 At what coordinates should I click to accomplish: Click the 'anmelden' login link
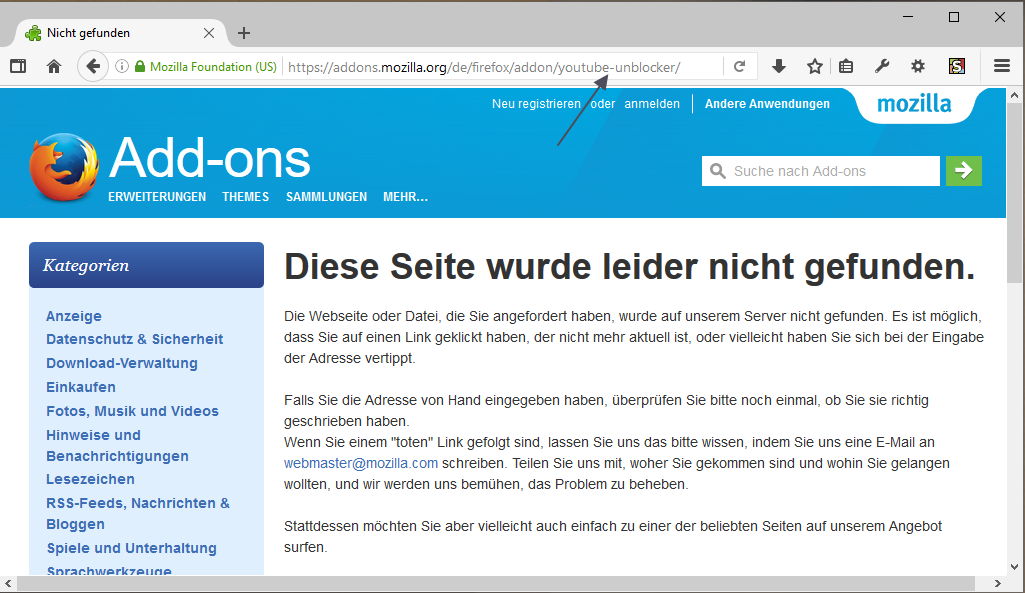point(652,104)
